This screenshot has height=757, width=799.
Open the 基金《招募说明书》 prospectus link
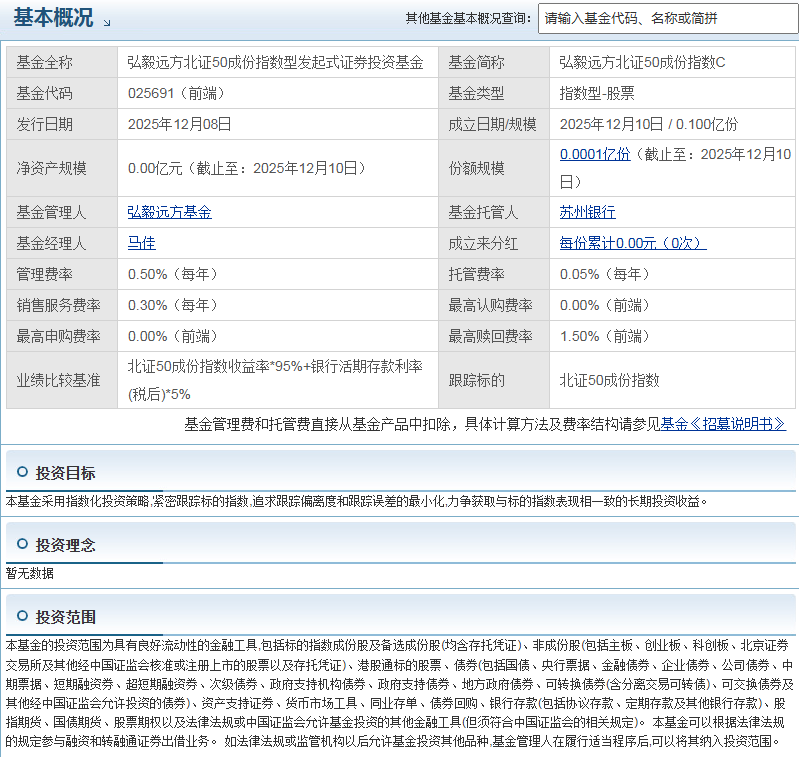coord(723,424)
